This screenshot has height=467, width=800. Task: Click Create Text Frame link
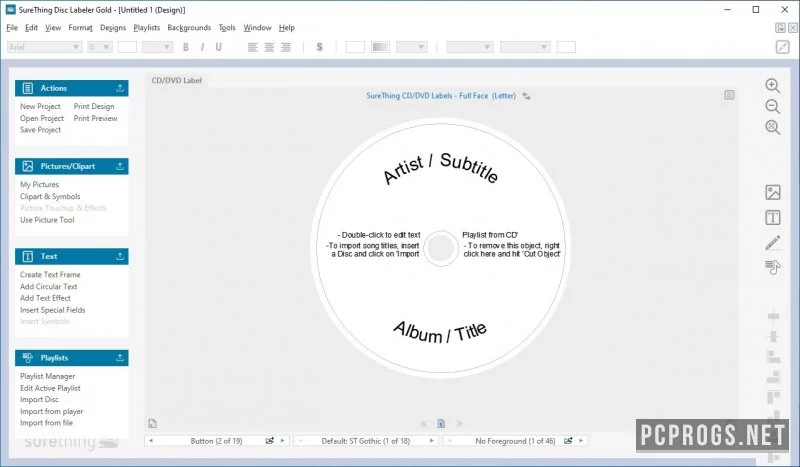coord(50,274)
